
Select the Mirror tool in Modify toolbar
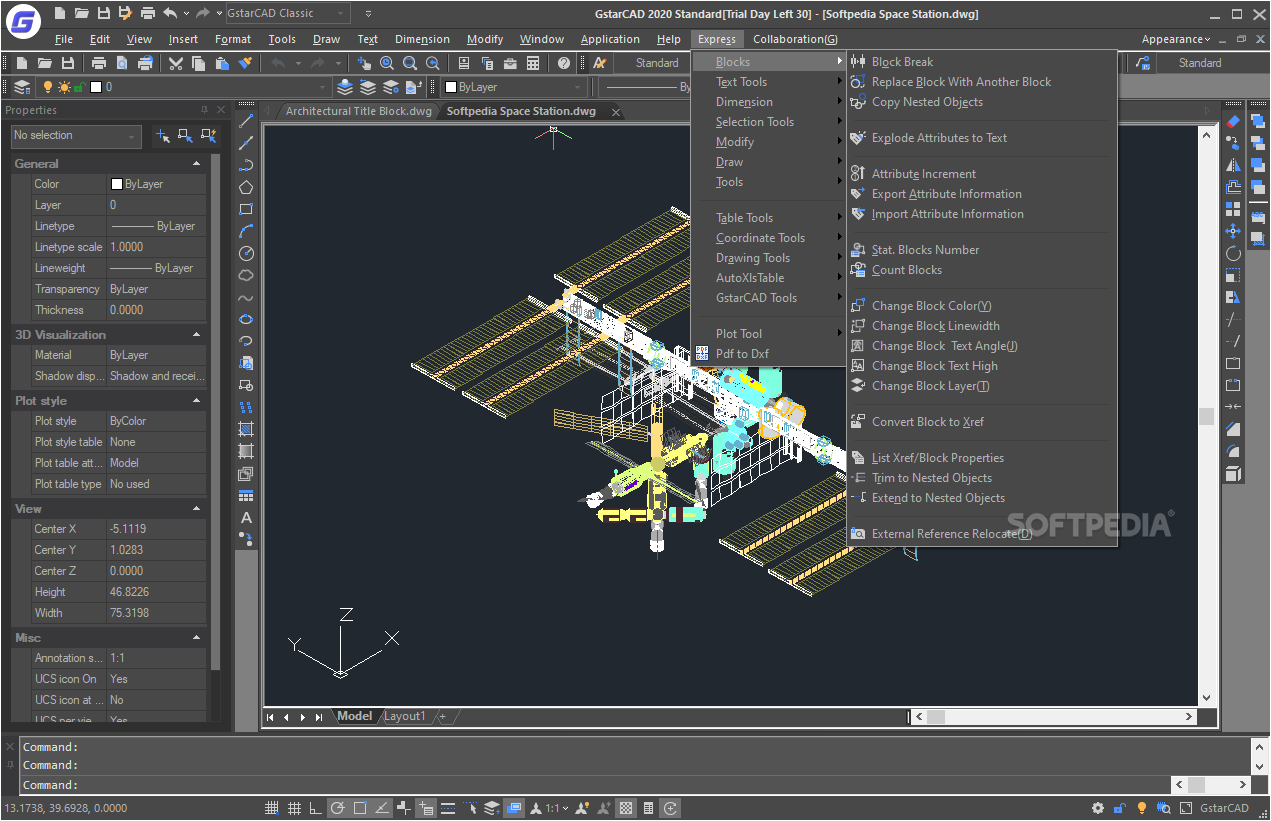tap(1233, 165)
